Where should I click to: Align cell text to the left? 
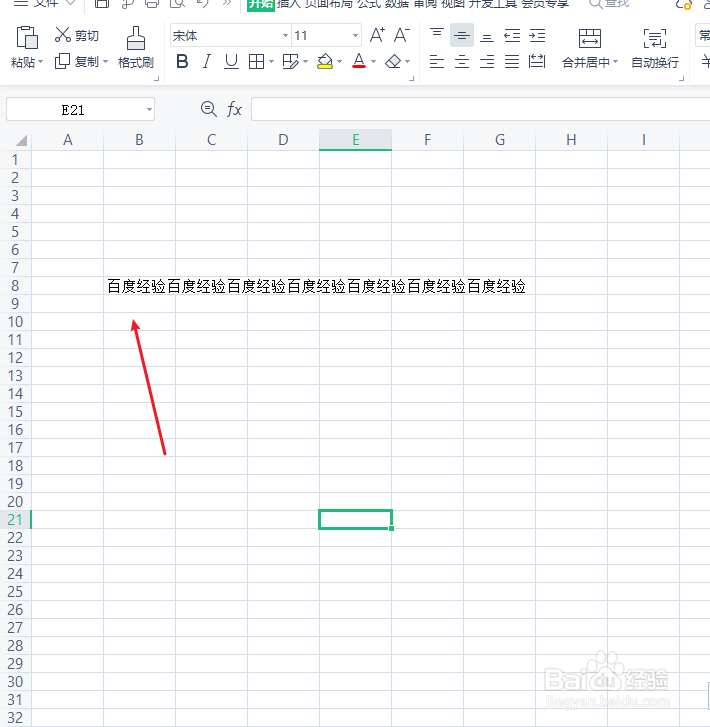pyautogui.click(x=436, y=61)
